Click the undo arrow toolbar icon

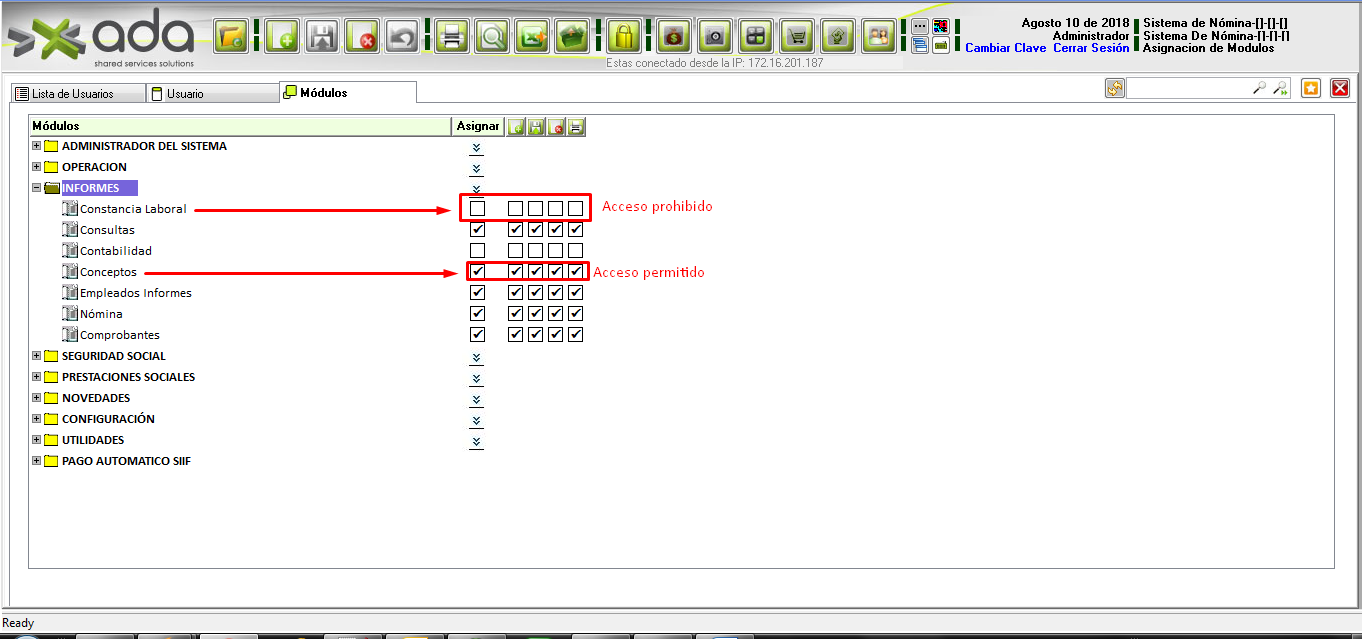pyautogui.click(x=401, y=37)
